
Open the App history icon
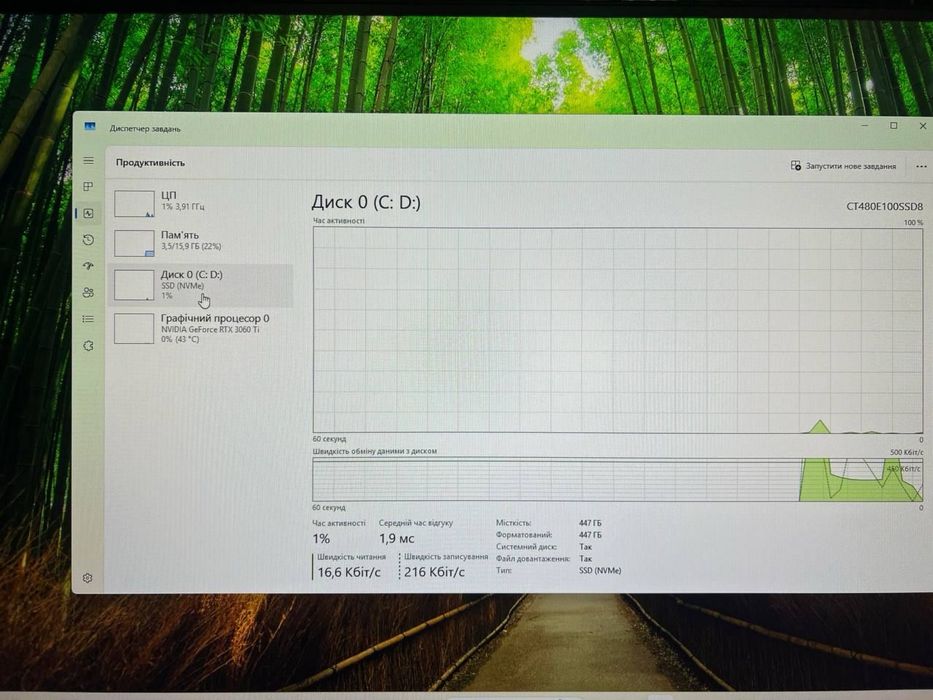tap(88, 239)
